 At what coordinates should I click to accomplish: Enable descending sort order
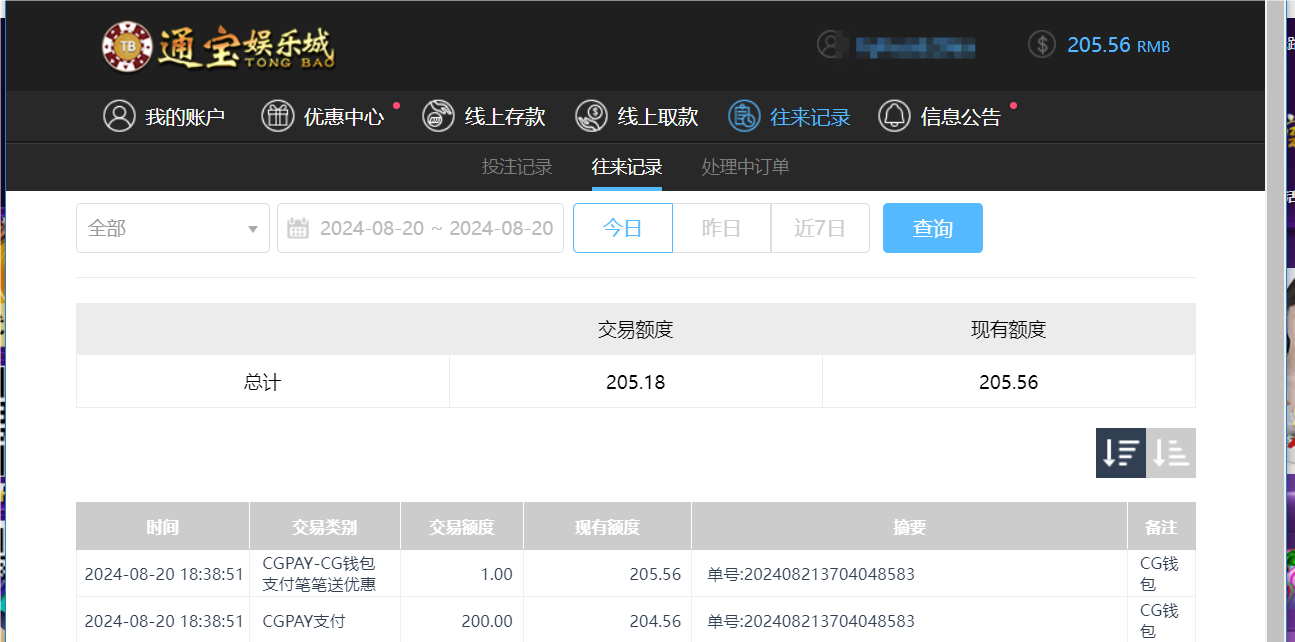tap(1120, 453)
